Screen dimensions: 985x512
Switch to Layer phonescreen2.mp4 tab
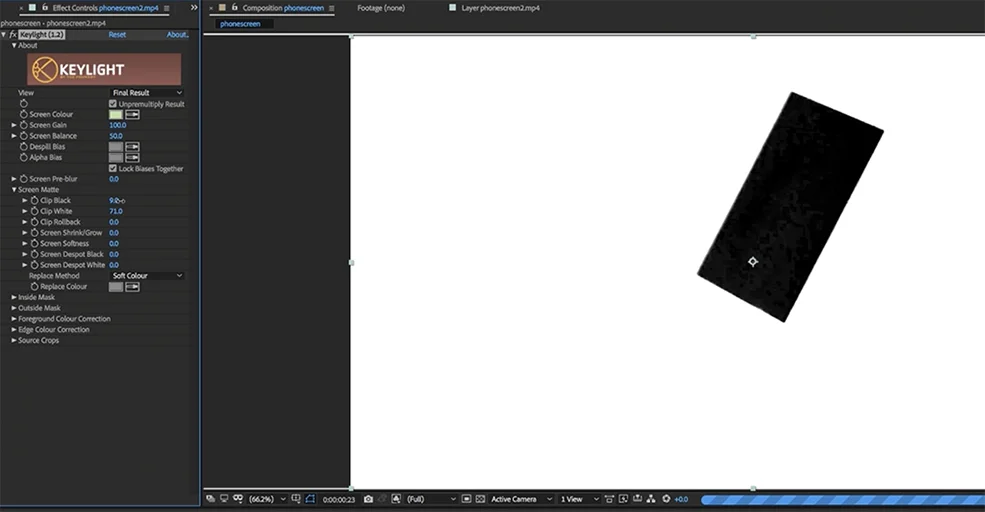click(x=500, y=8)
